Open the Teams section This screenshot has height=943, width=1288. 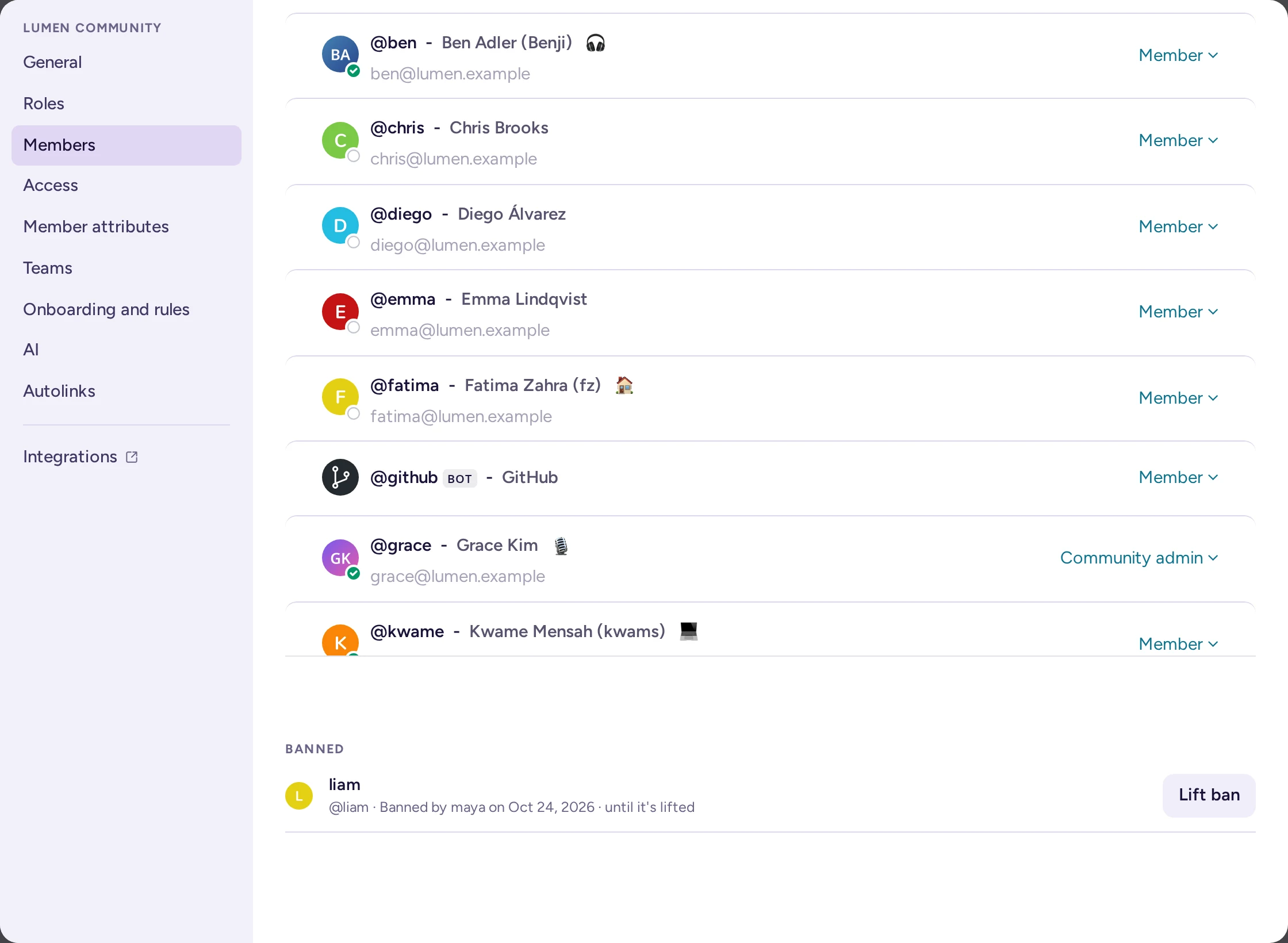(x=126, y=268)
